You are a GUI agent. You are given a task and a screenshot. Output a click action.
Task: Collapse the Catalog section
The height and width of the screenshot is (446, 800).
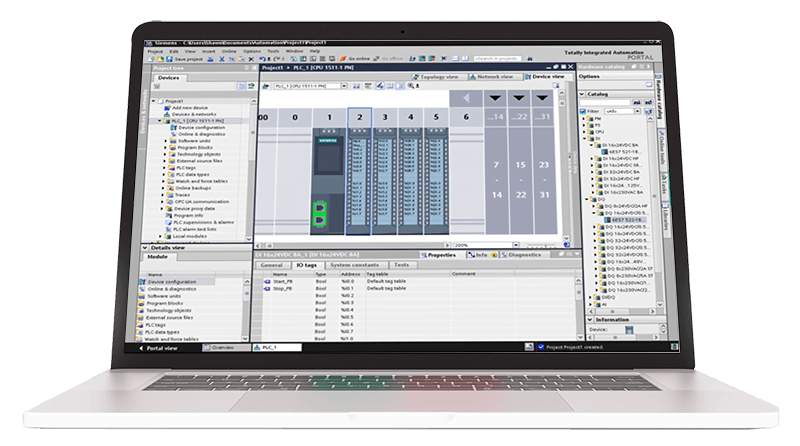582,94
